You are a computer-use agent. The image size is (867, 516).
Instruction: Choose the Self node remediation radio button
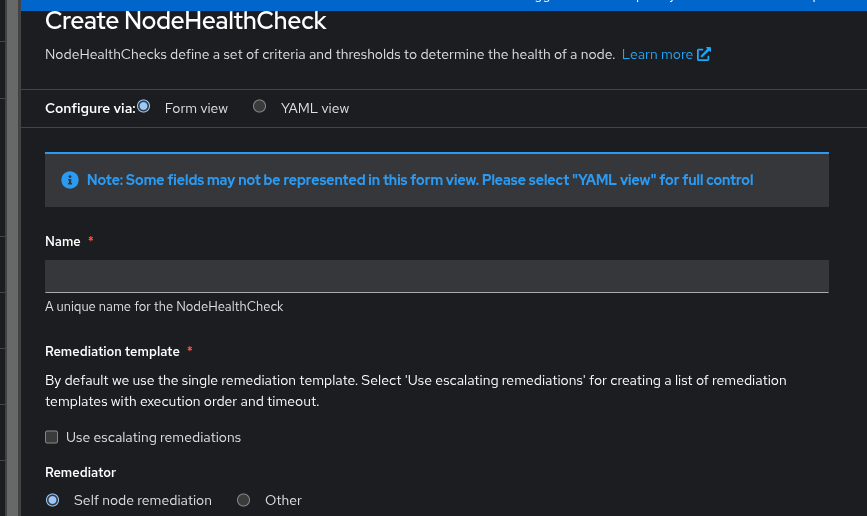point(53,500)
